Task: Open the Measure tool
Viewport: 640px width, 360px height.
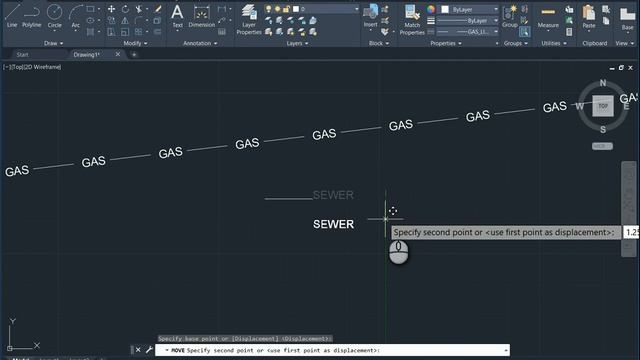Action: 548,18
